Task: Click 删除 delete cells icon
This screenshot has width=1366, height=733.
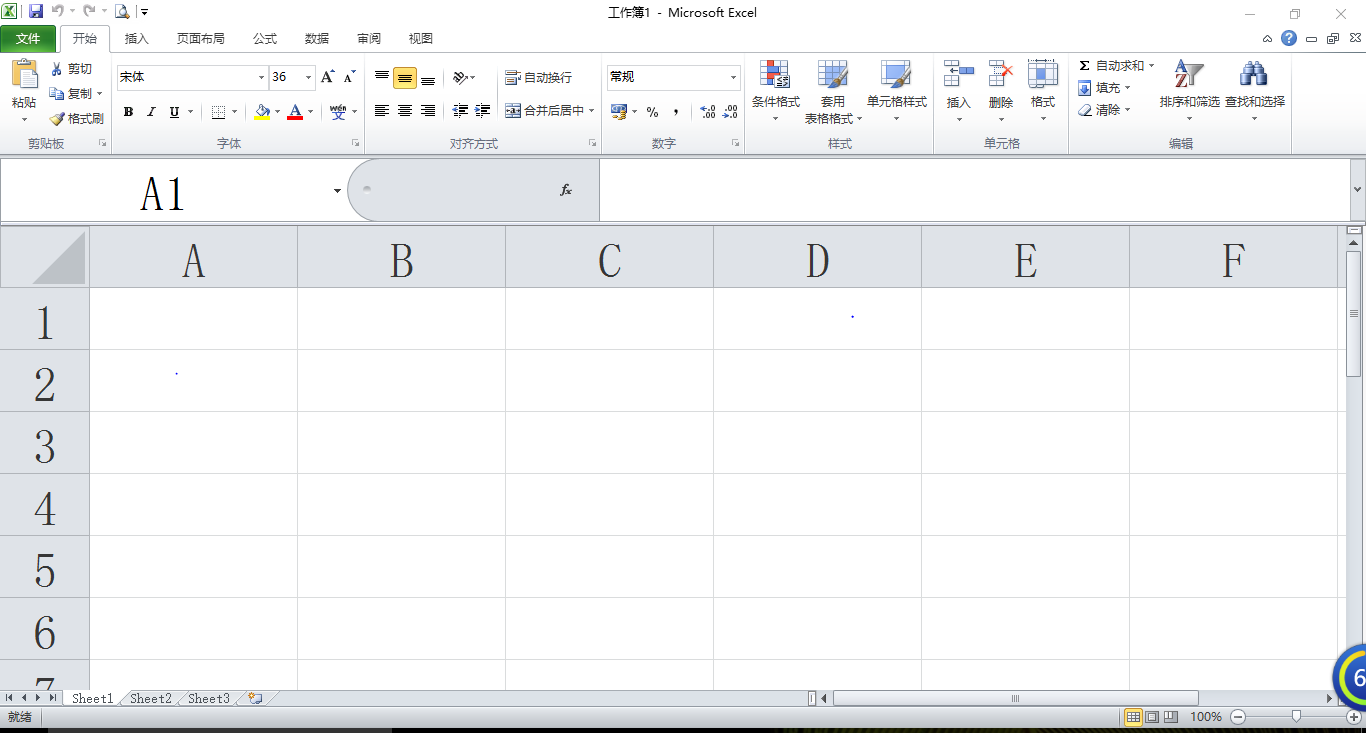Action: (x=1001, y=74)
